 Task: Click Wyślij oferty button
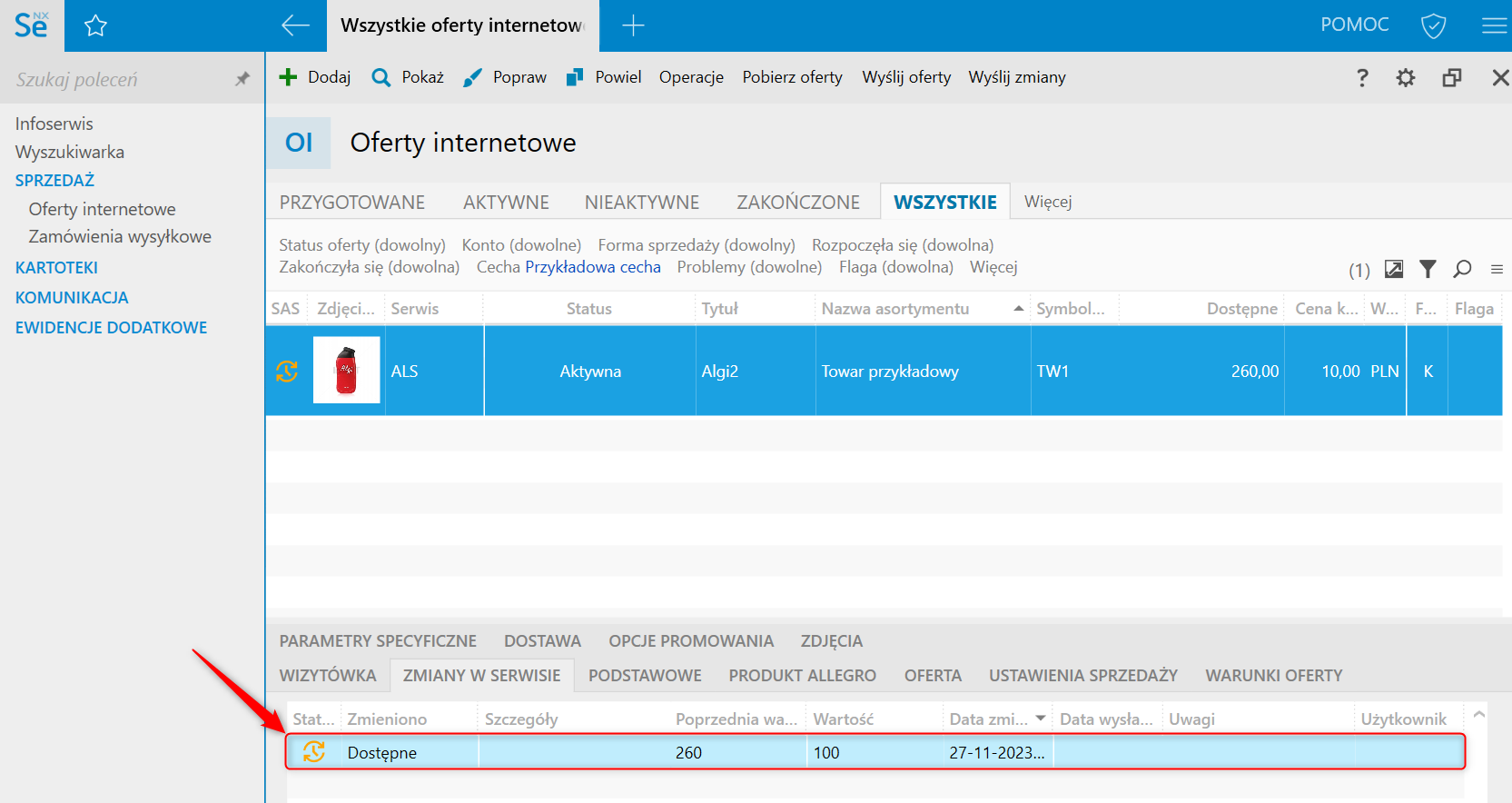(906, 77)
